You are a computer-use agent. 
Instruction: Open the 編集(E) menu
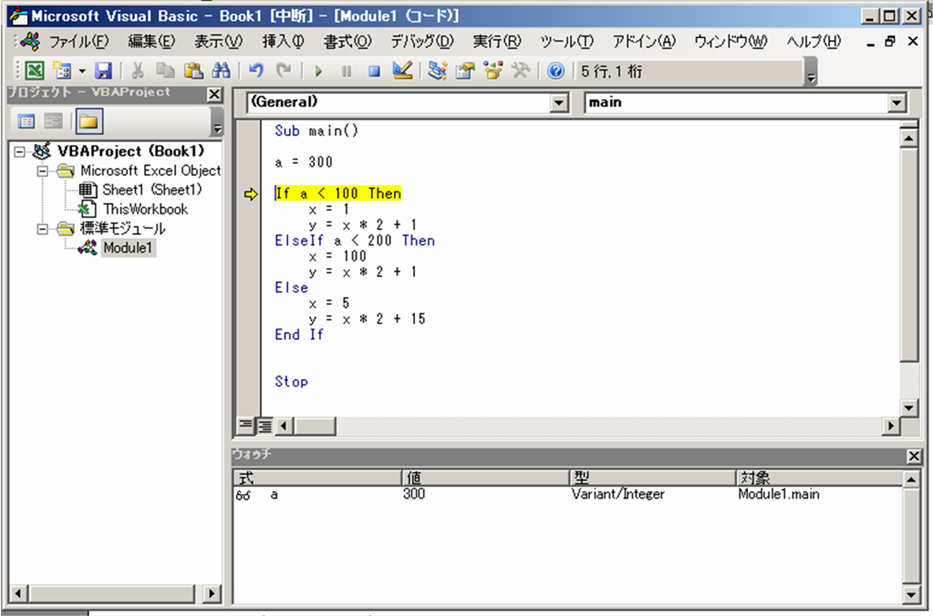(151, 42)
